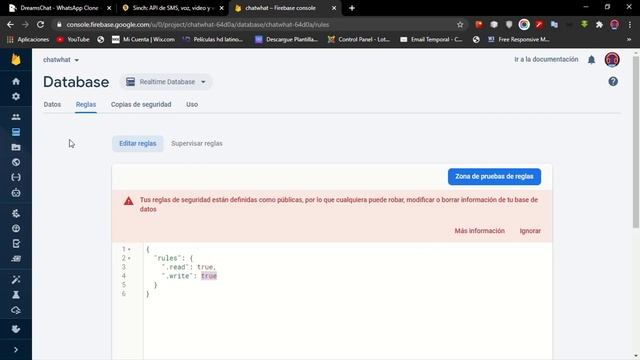
Task: Open Aplicaciones apps shortcut
Action: click(x=28, y=40)
